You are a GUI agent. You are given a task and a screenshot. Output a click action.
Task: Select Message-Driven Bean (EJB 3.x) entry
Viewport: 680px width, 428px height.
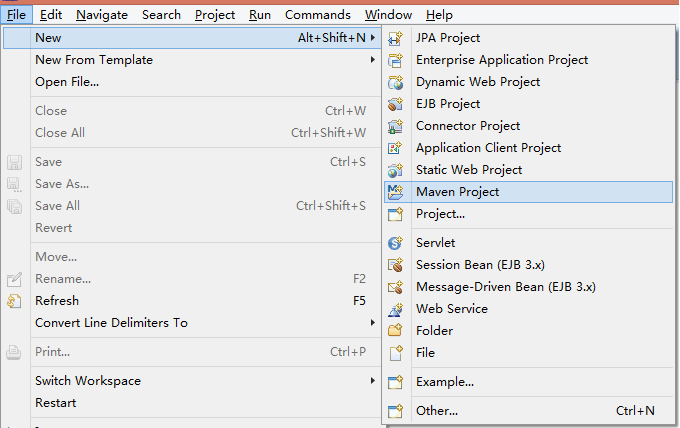(528, 287)
